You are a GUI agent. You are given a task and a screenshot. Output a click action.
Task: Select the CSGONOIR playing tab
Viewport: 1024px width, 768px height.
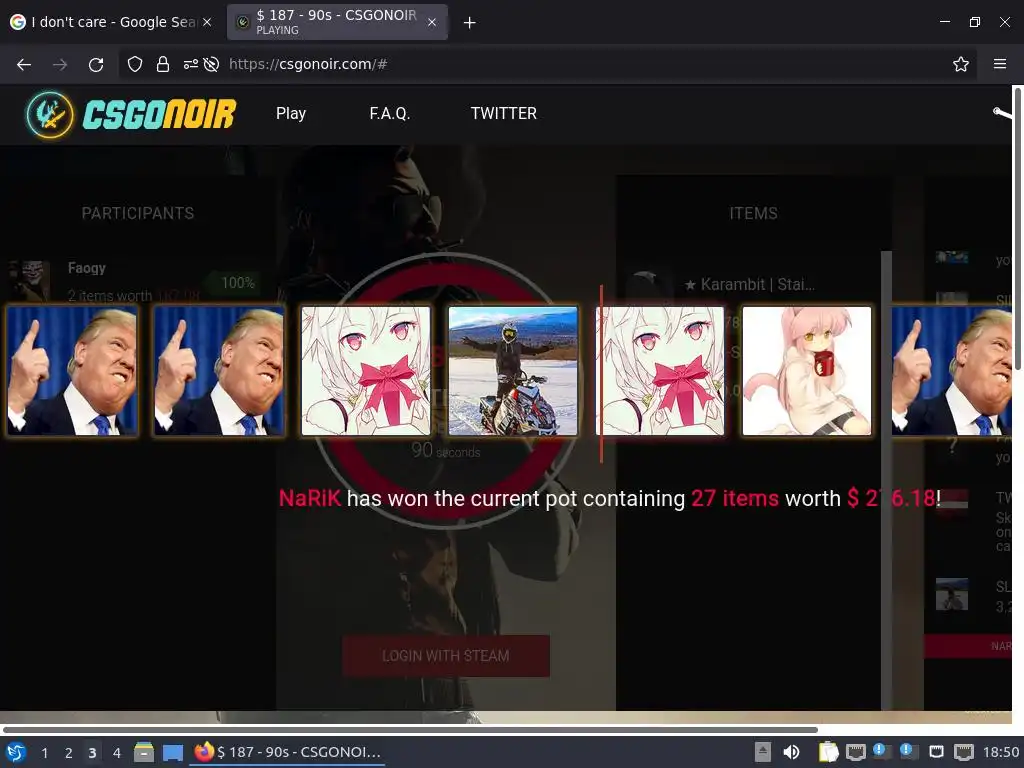pyautogui.click(x=337, y=22)
